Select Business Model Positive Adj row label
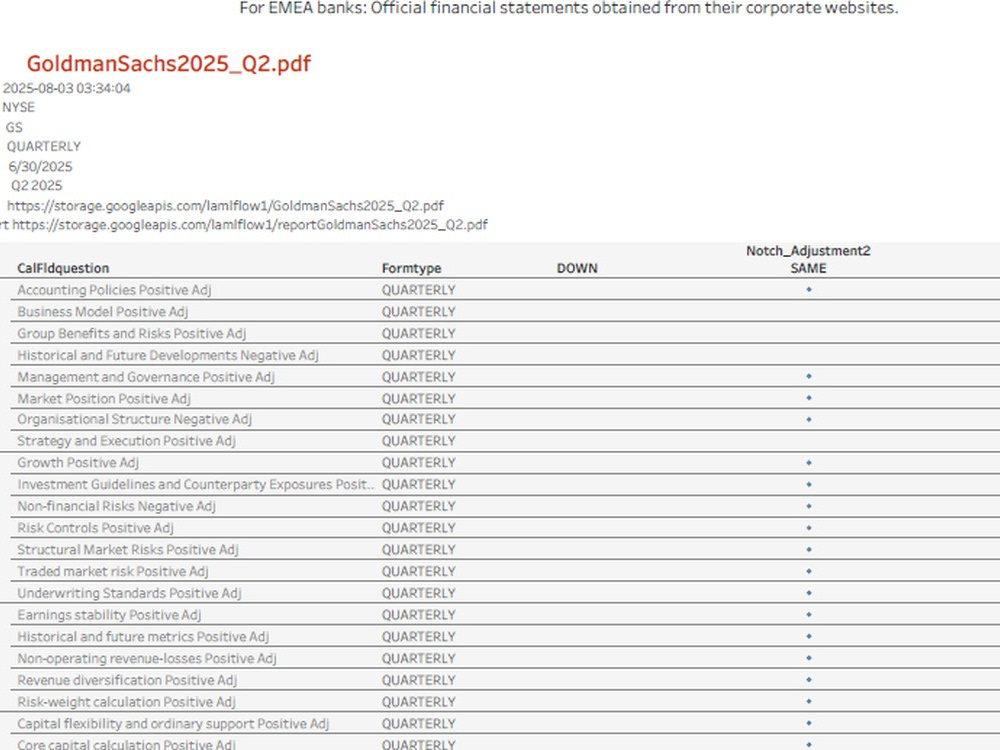This screenshot has height=750, width=1000. [x=103, y=312]
